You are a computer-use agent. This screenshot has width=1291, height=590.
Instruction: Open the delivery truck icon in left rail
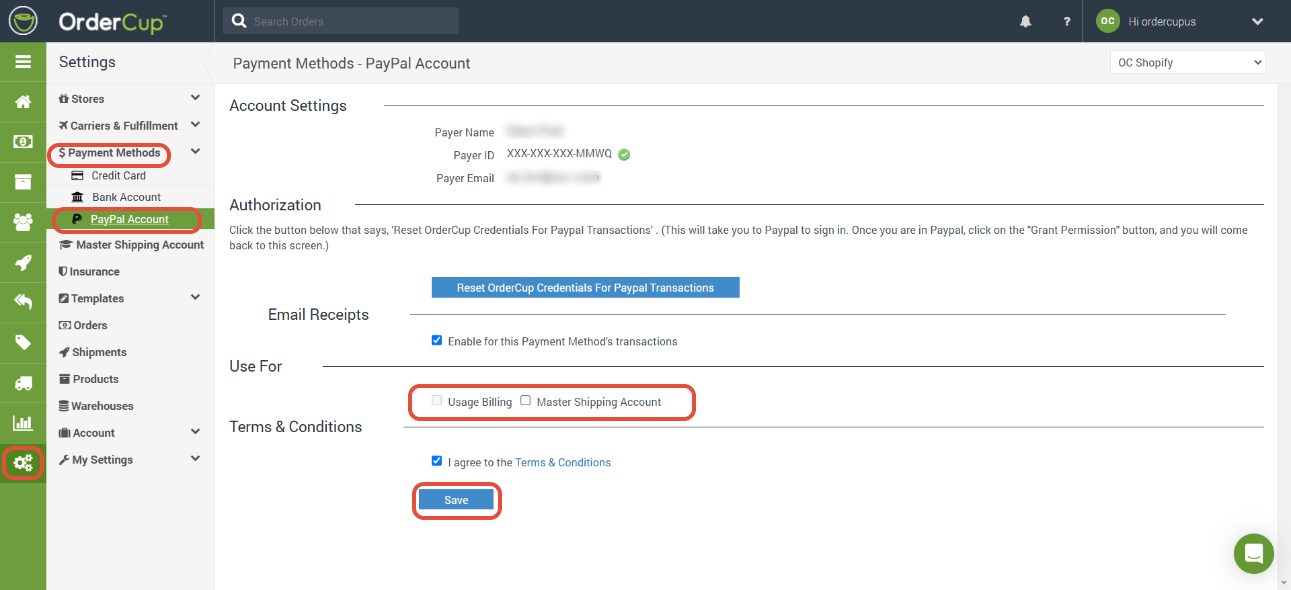pos(23,383)
